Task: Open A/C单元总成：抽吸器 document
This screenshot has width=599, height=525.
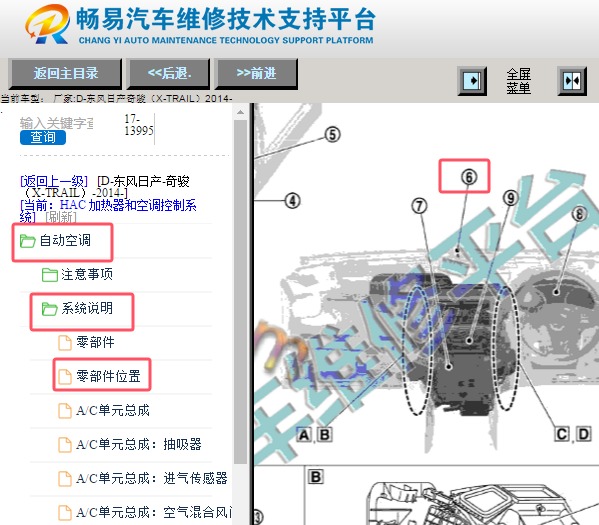Action: (x=139, y=444)
